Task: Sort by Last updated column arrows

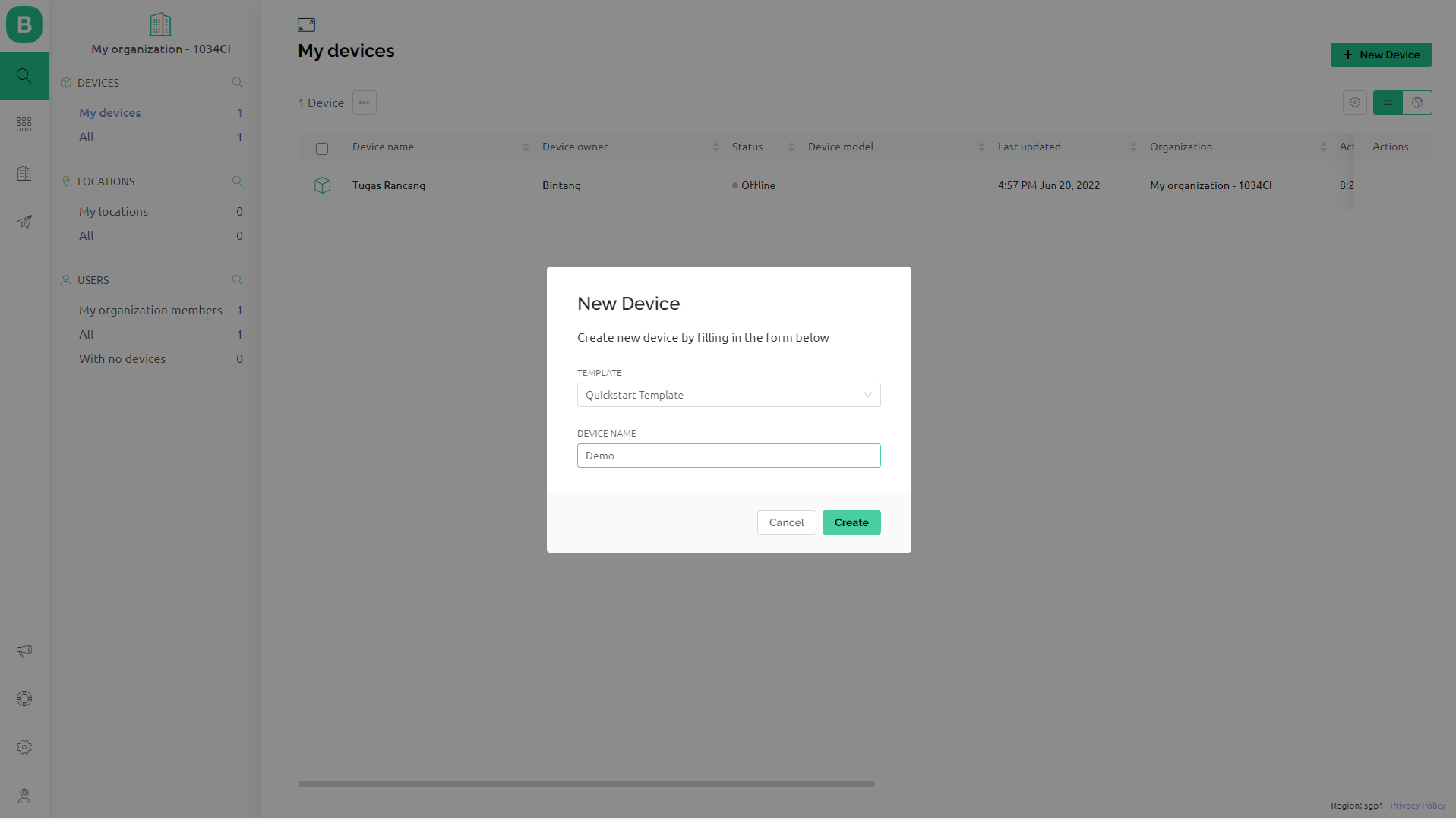Action: 1133,147
